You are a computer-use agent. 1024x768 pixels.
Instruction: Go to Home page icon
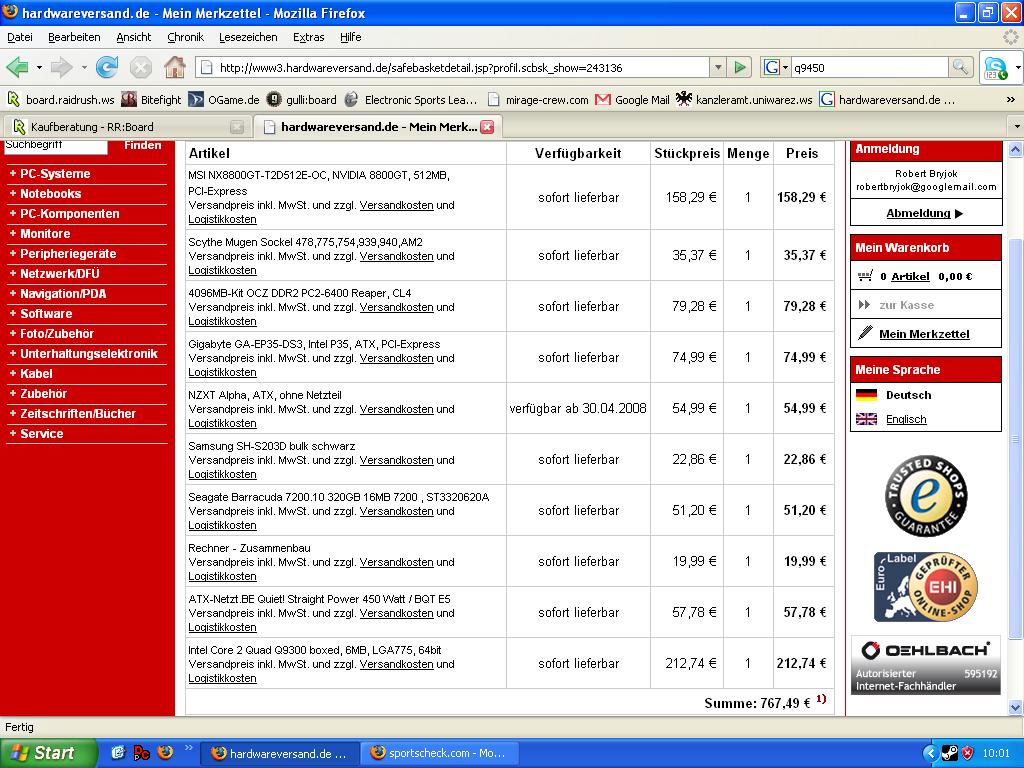[174, 67]
